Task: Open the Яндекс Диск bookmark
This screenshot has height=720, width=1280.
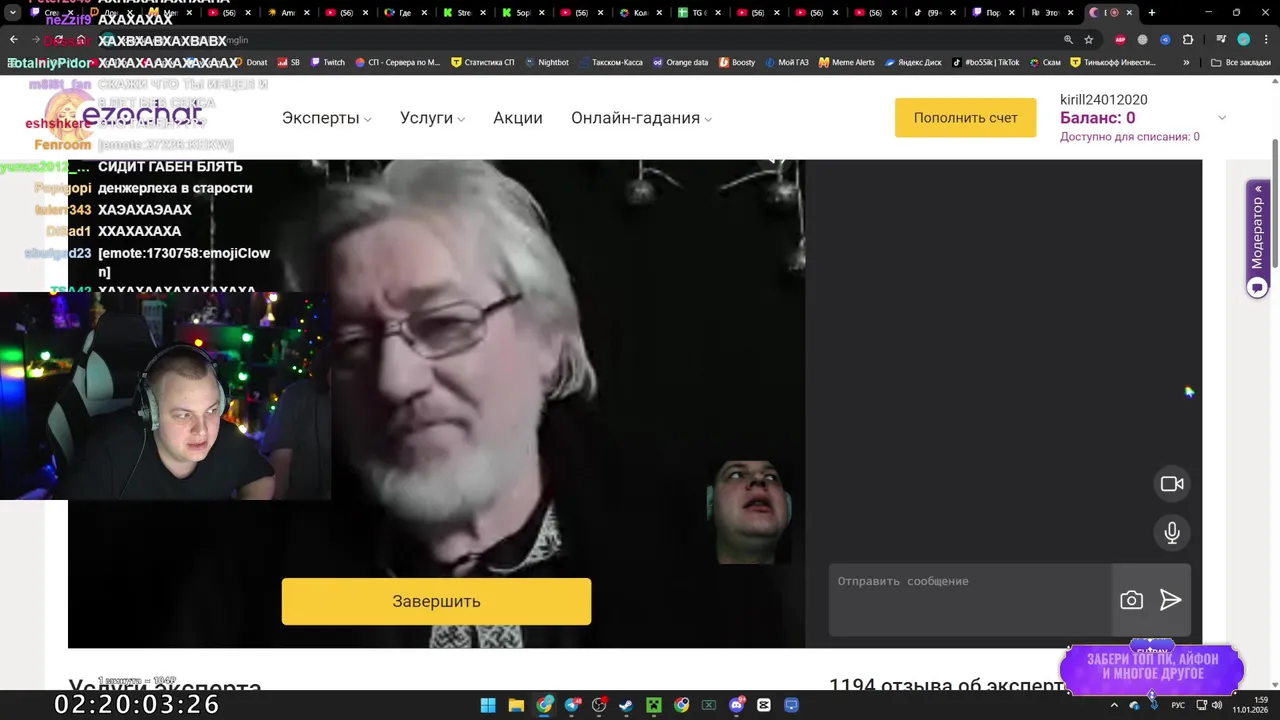Action: [913, 62]
